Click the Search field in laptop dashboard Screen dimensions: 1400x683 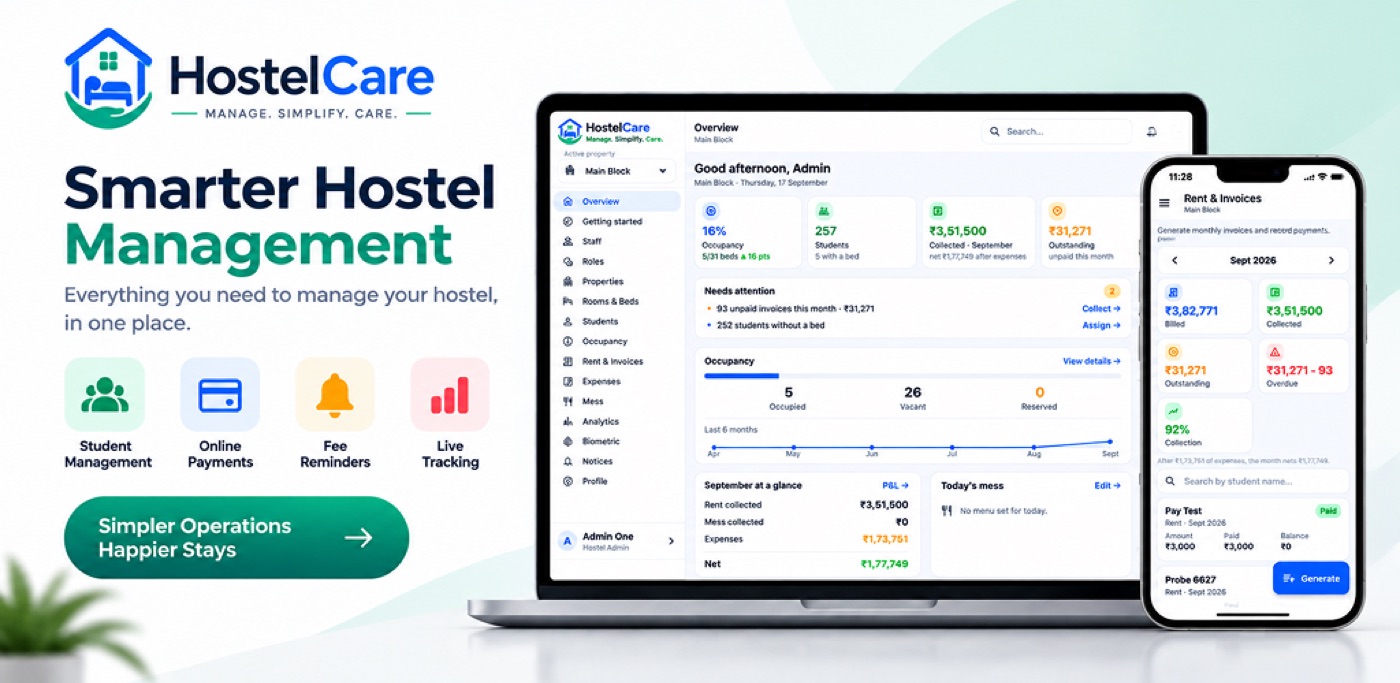[1056, 131]
